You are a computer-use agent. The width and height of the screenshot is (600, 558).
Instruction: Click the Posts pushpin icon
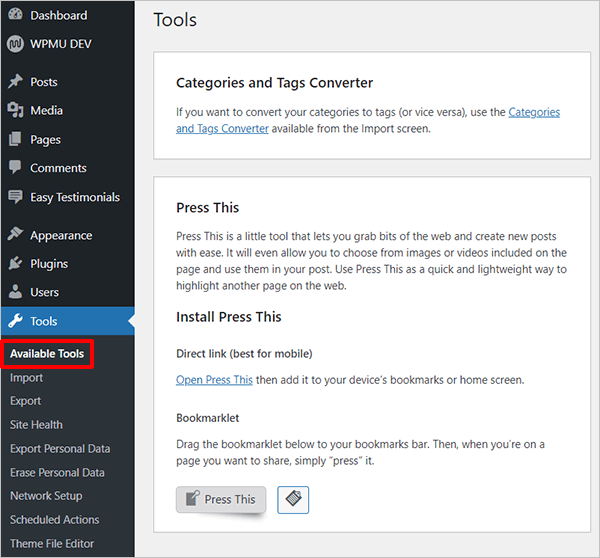pos(15,82)
